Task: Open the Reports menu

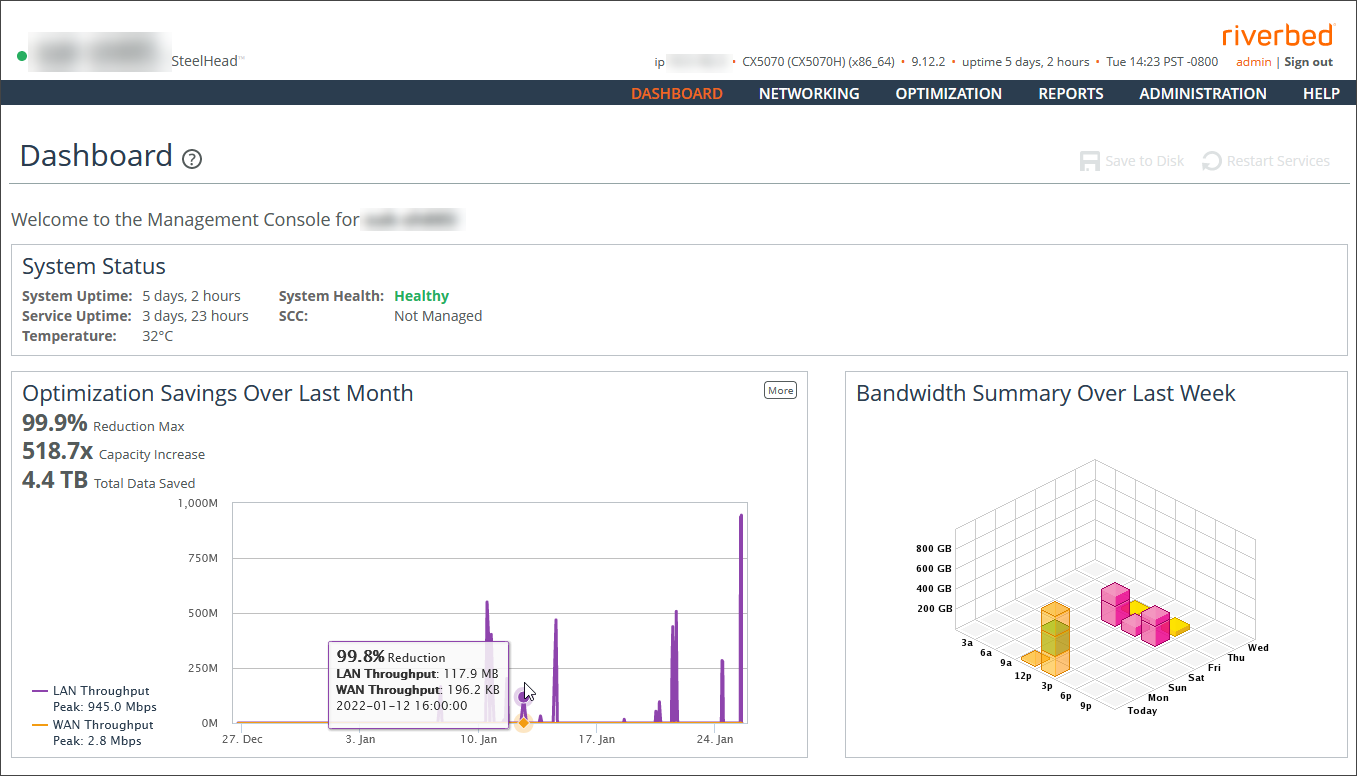Action: tap(1070, 93)
